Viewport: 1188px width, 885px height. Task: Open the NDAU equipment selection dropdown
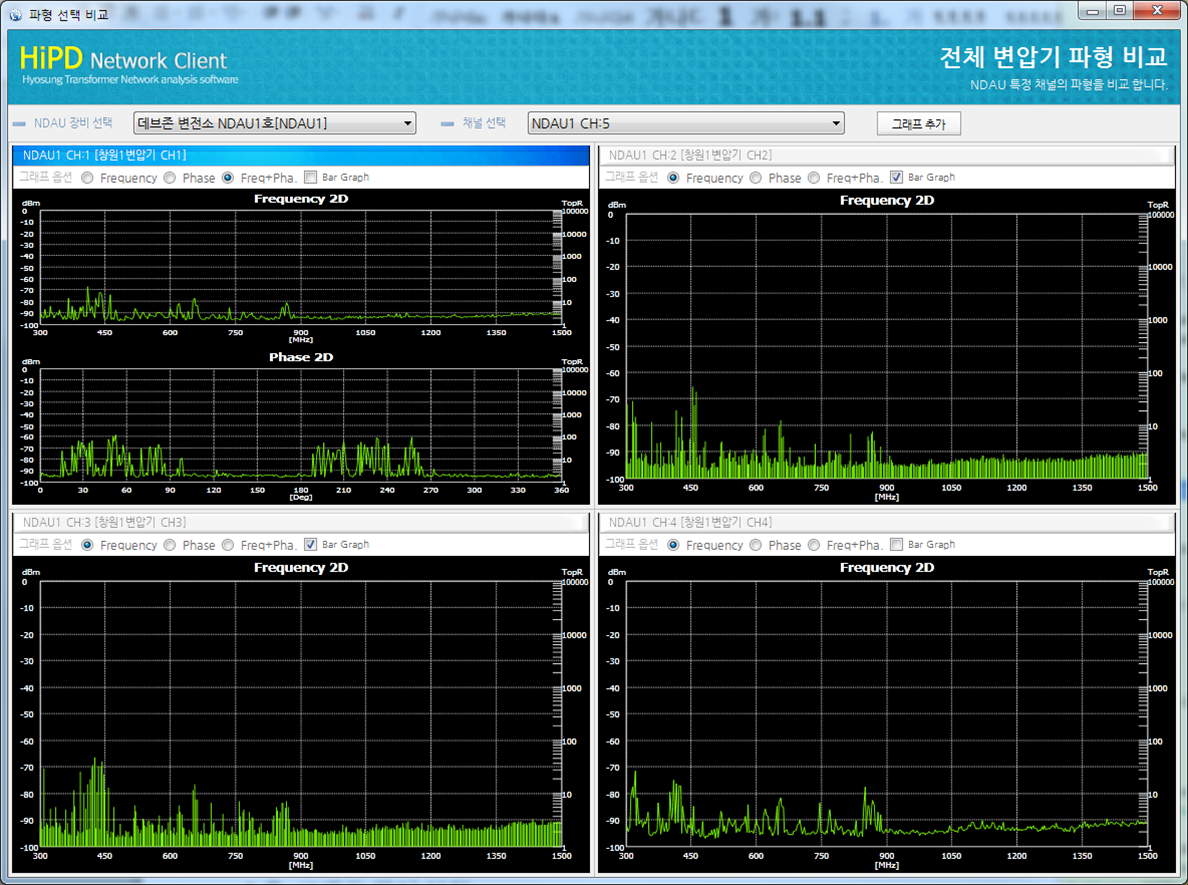point(274,123)
